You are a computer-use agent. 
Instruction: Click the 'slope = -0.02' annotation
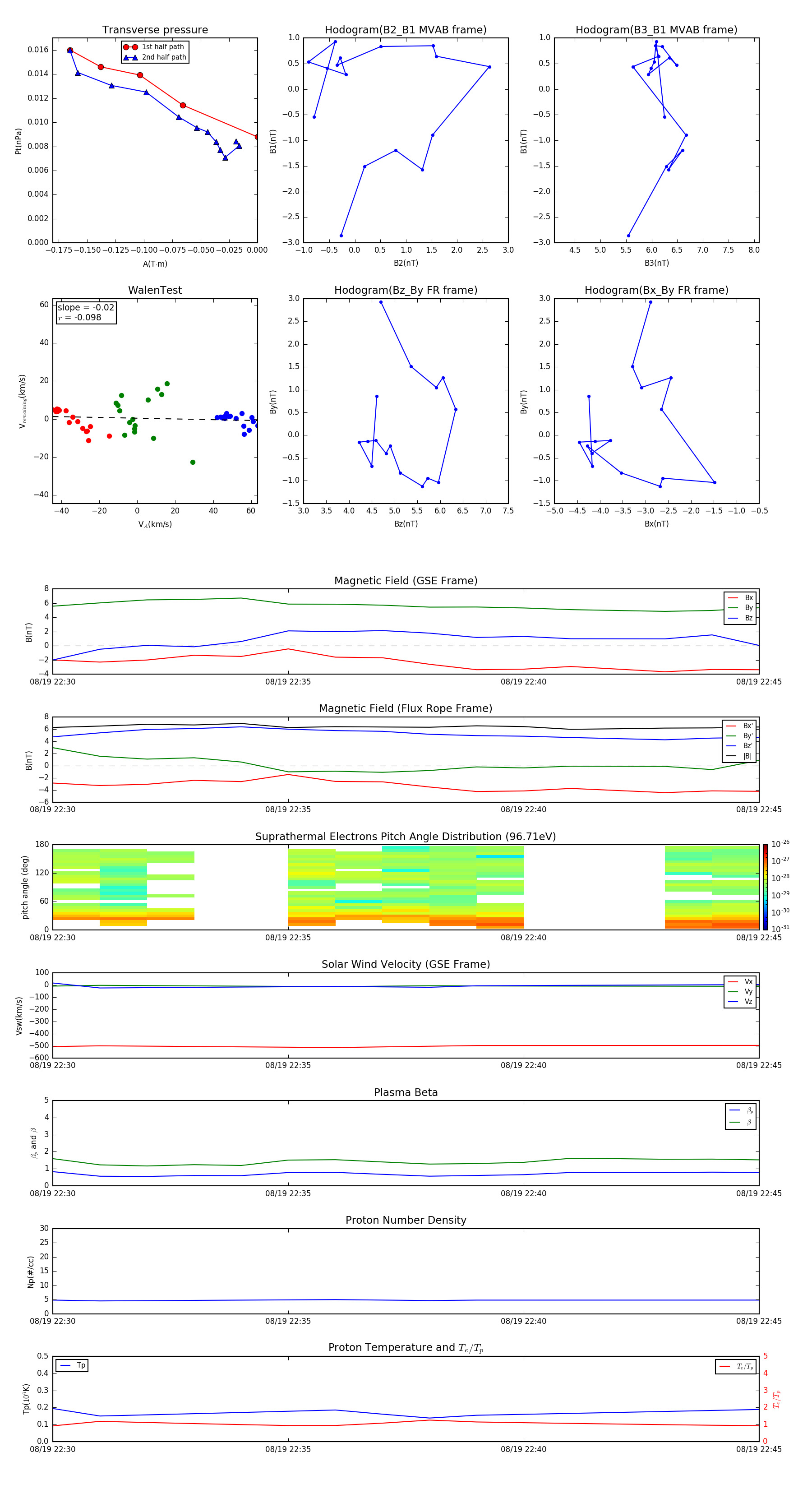[x=86, y=308]
